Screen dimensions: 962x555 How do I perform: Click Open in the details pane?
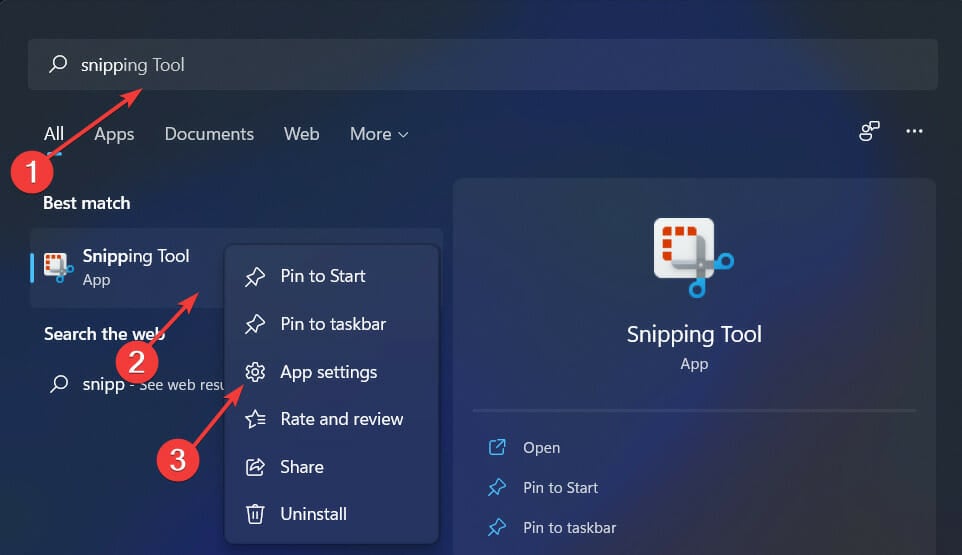click(x=541, y=448)
